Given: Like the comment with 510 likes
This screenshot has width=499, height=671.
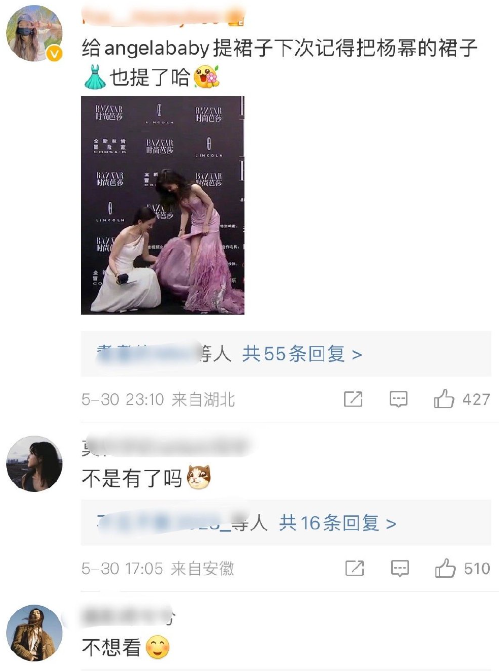Looking at the screenshot, I should pos(445,568).
